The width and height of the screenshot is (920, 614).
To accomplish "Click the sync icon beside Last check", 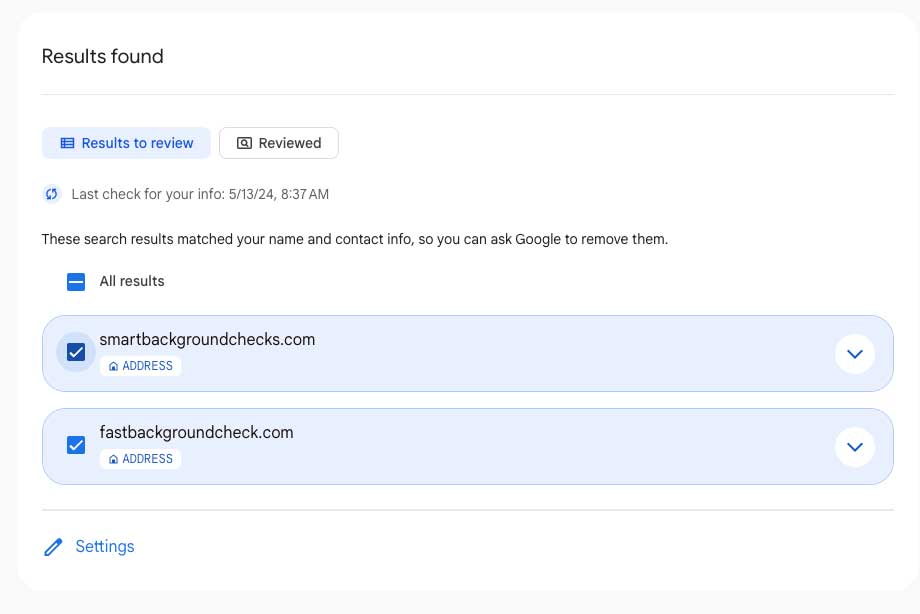I will (52, 194).
